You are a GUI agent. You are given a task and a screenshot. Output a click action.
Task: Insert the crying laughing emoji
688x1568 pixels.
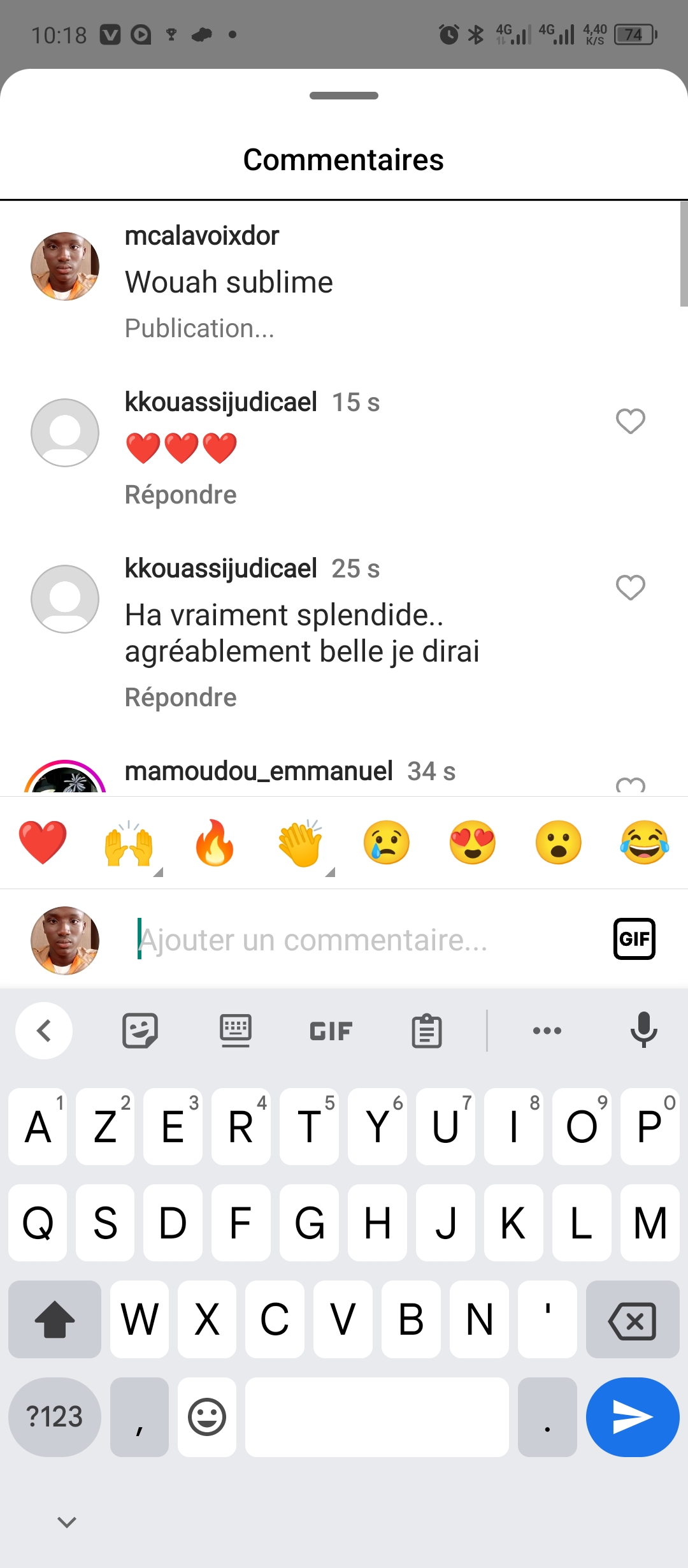[644, 843]
